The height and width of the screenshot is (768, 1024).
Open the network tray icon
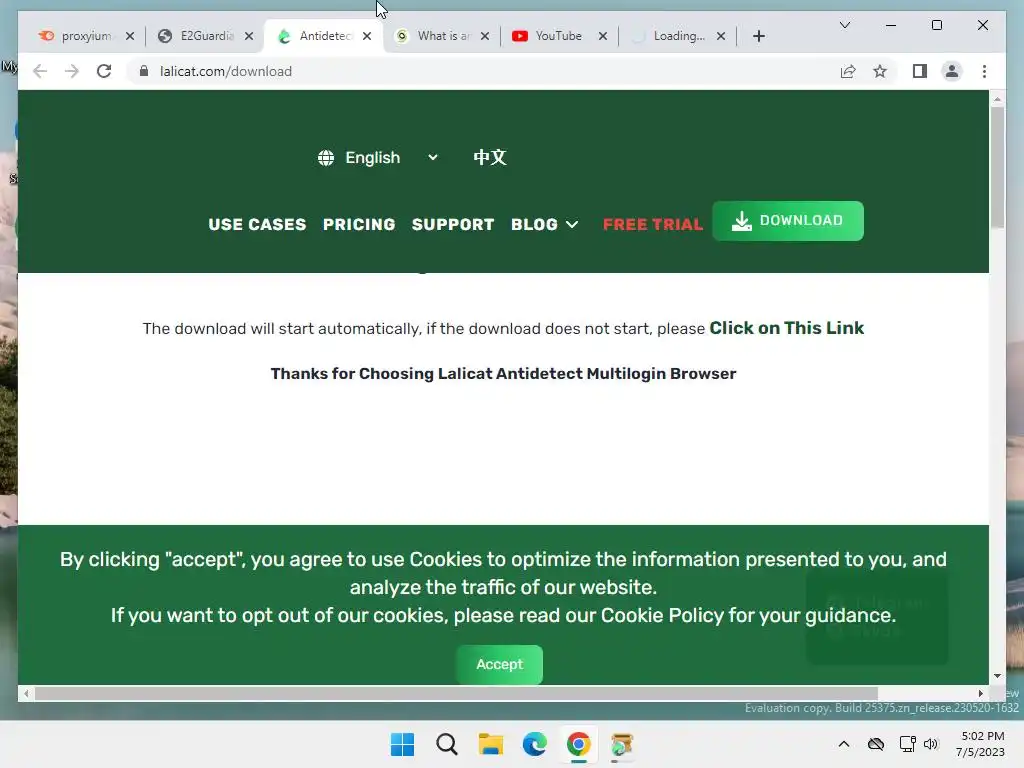point(907,744)
